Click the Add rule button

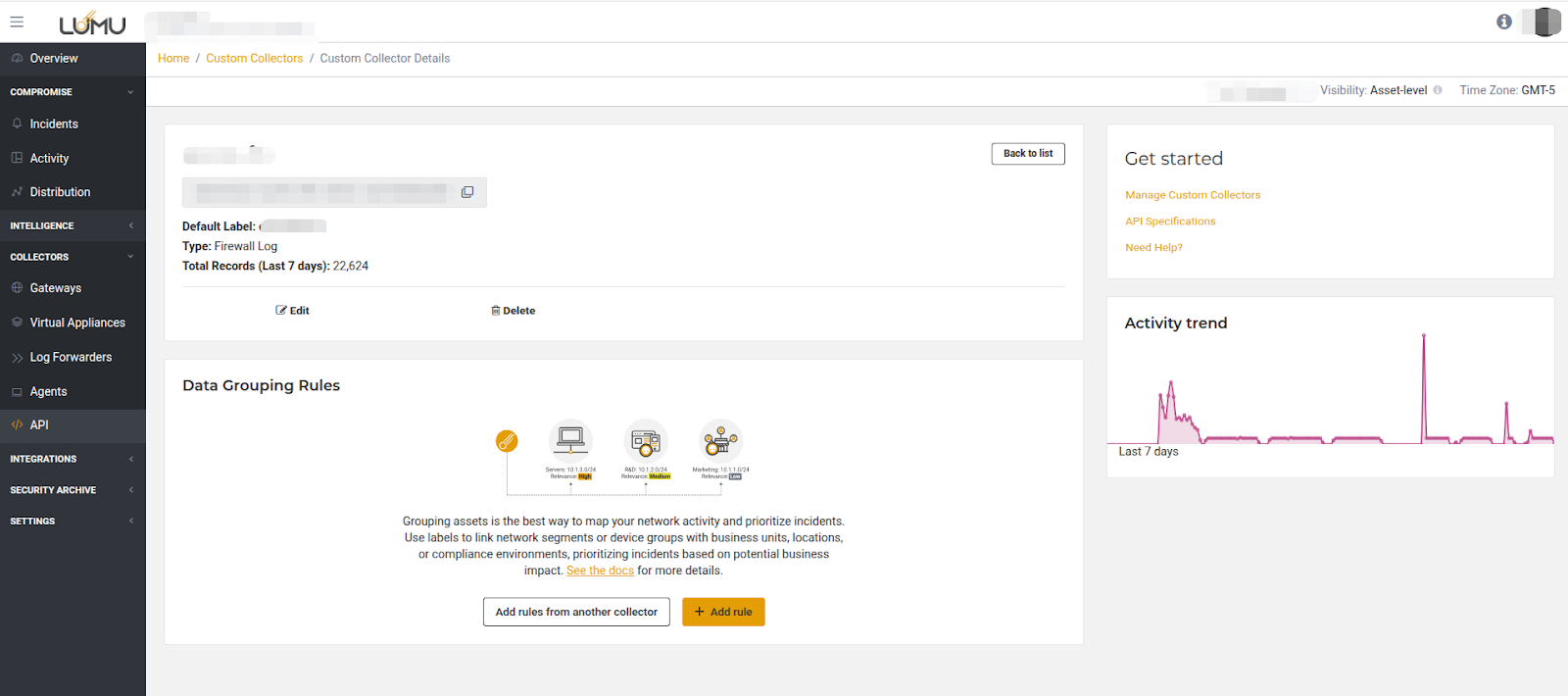(723, 612)
